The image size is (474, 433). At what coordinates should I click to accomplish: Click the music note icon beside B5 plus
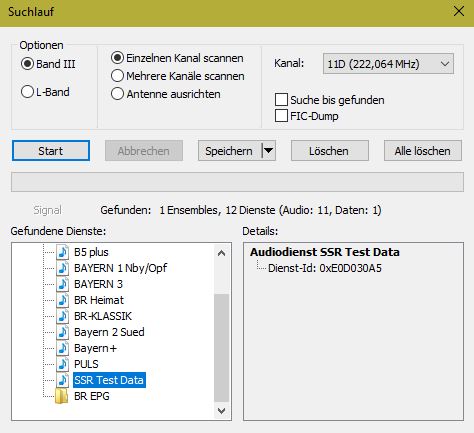[x=62, y=252]
